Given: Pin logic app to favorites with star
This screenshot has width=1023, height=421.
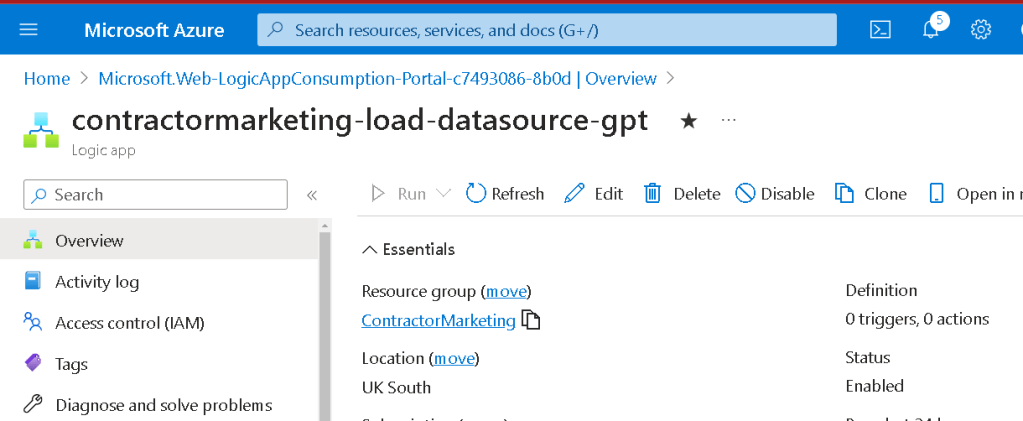Looking at the screenshot, I should [x=688, y=121].
